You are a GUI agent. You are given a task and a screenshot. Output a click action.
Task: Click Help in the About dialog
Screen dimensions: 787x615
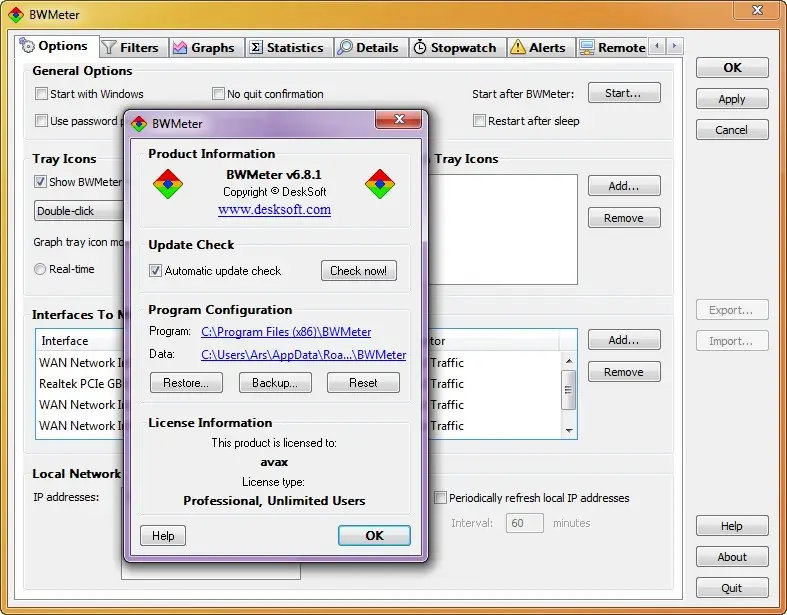(x=163, y=536)
